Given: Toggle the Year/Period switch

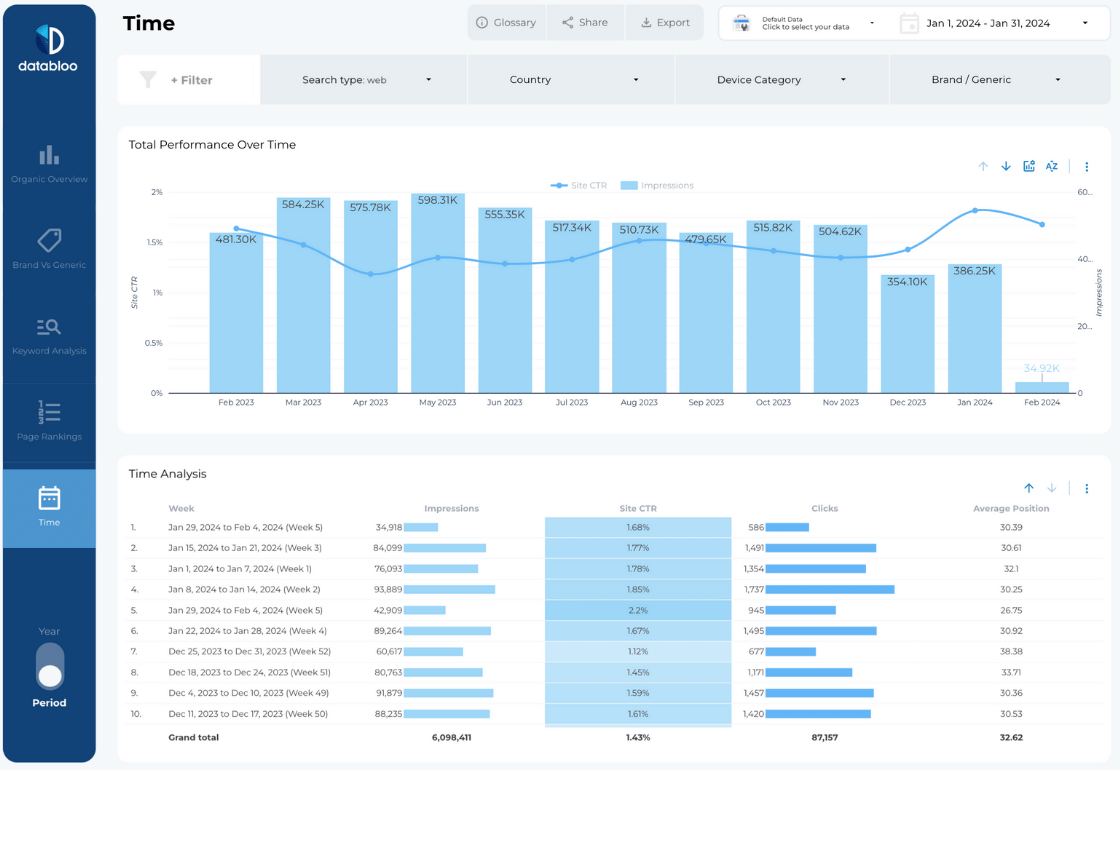Looking at the screenshot, I should (x=49, y=667).
